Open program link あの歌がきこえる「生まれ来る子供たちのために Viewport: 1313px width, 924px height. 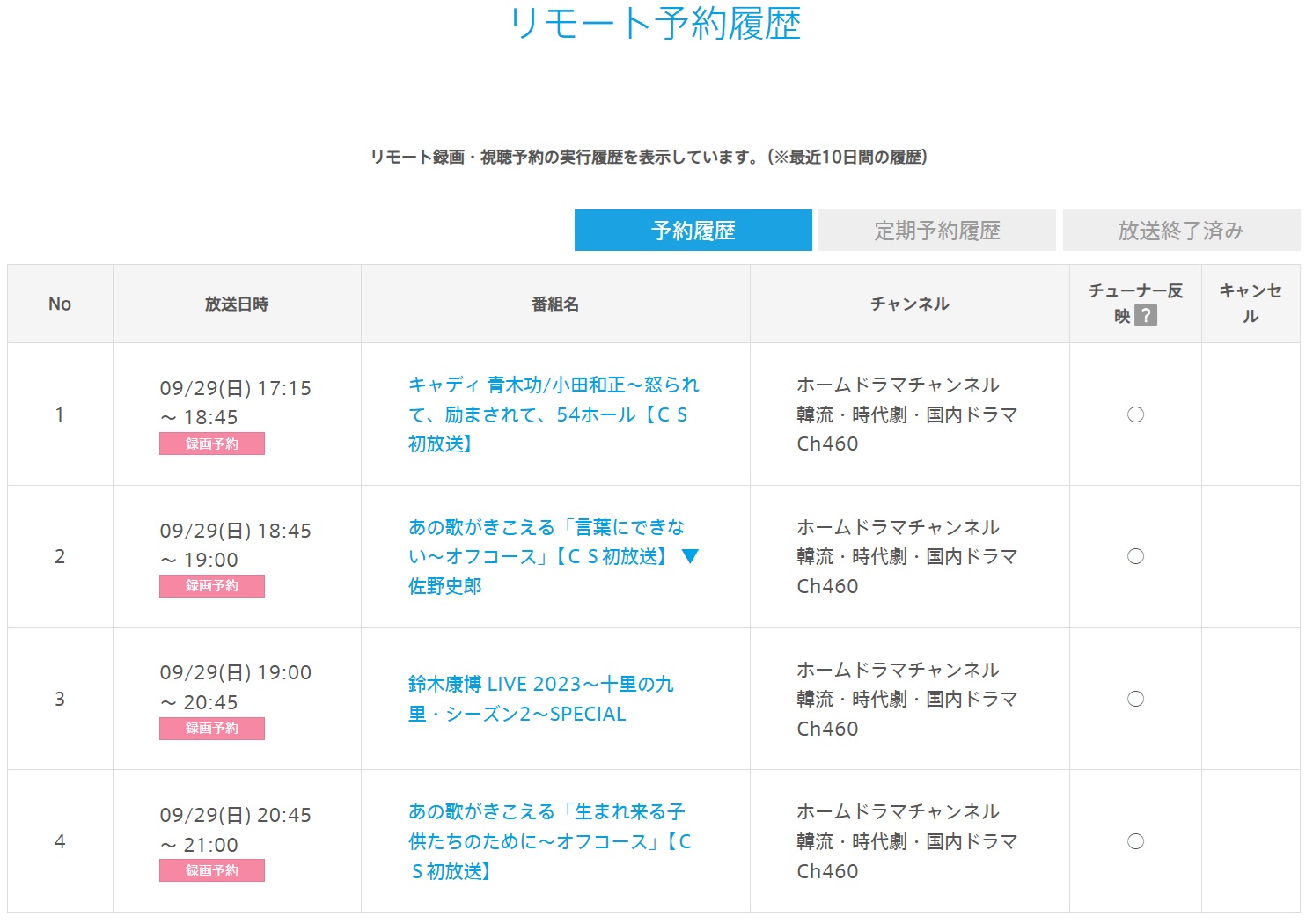550,841
